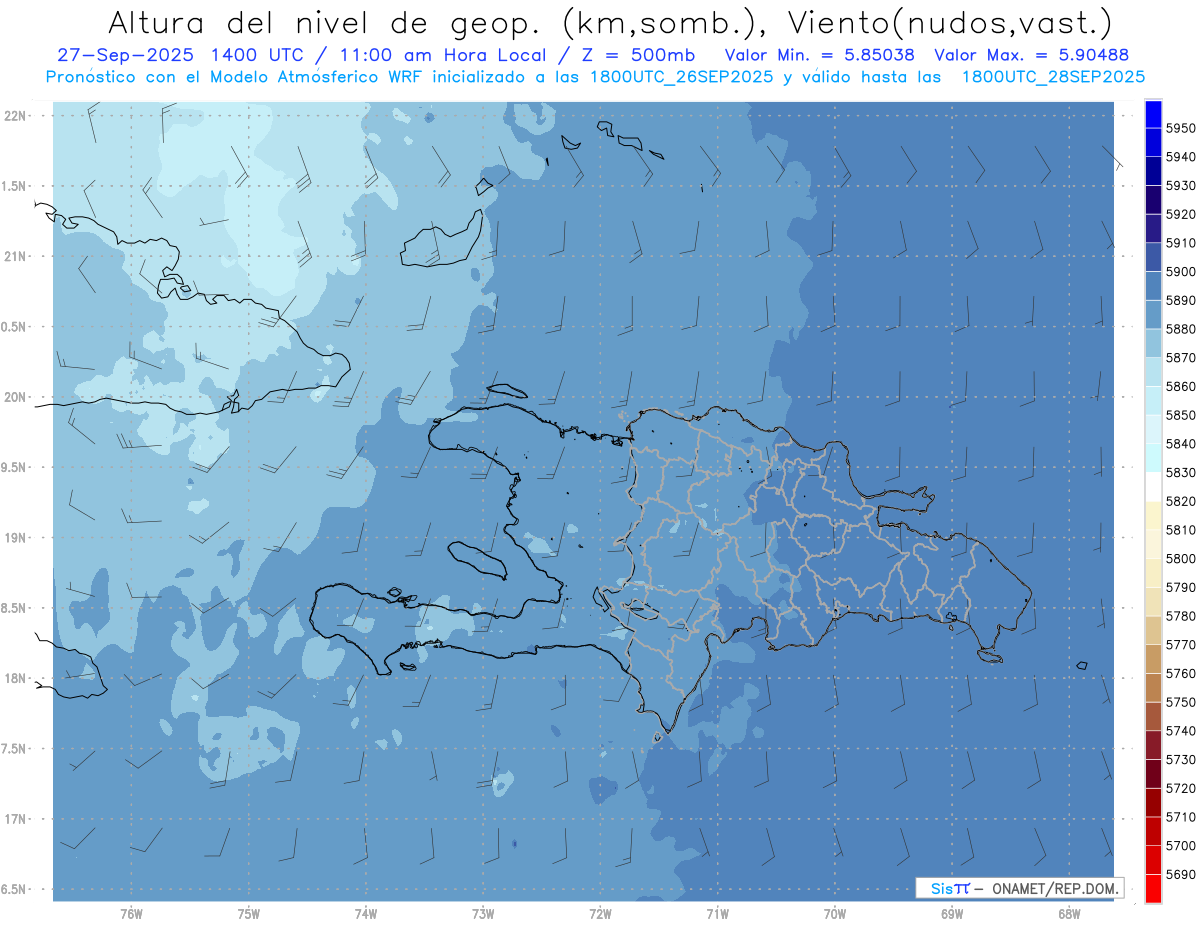Click the 1.5N latitude label

(15, 186)
